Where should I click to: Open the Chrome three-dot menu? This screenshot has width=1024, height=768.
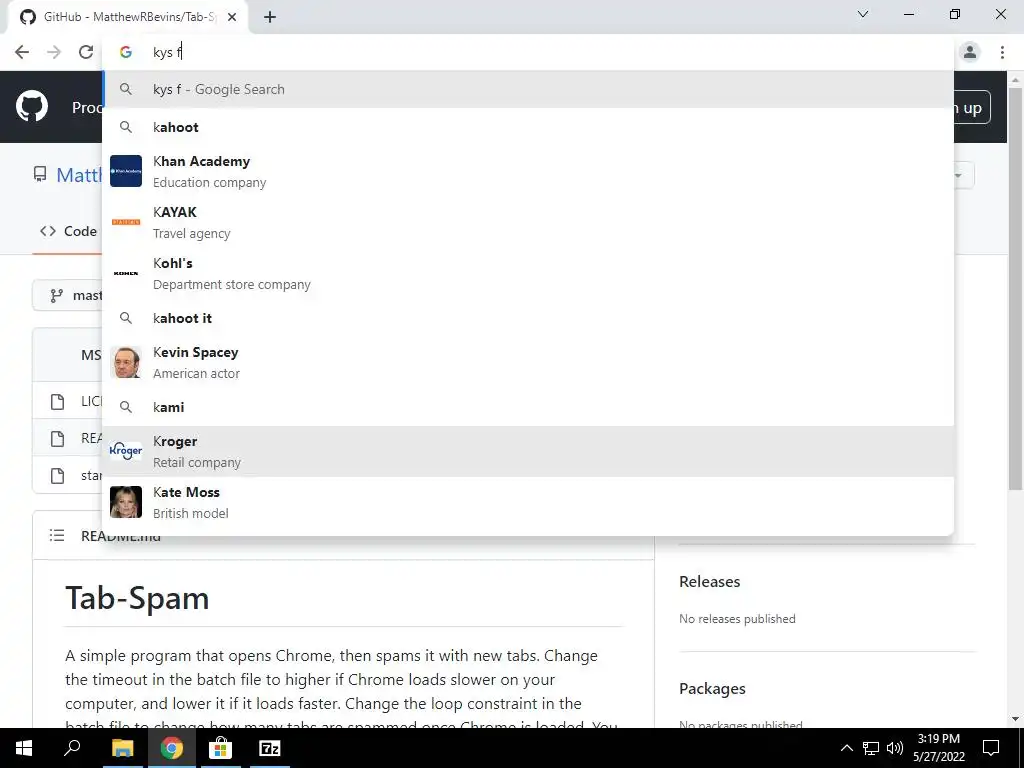pyautogui.click(x=1002, y=52)
